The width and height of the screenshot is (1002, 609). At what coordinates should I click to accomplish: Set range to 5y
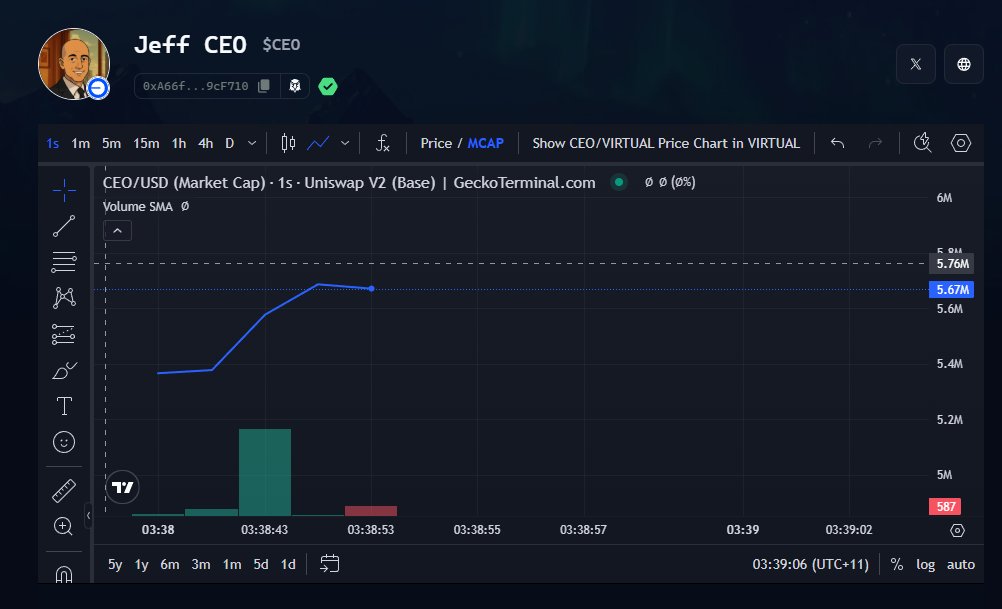point(115,564)
